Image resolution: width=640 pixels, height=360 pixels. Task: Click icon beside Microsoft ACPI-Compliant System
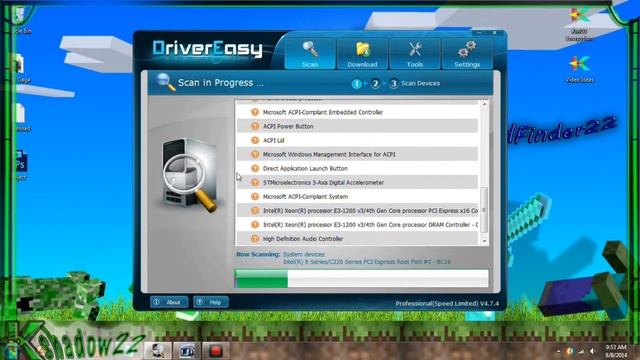[x=255, y=196]
